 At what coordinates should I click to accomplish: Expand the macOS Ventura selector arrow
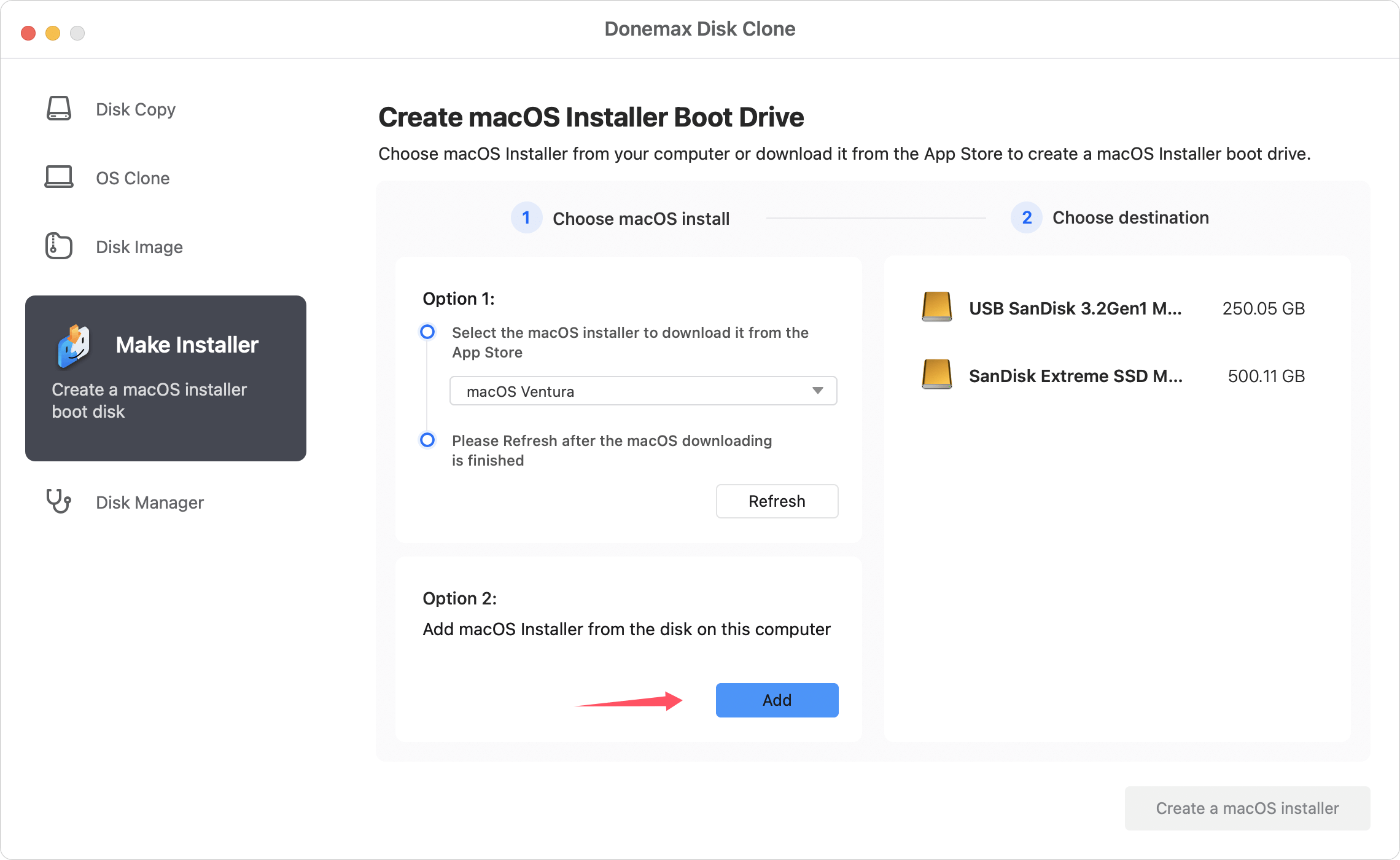tap(818, 391)
